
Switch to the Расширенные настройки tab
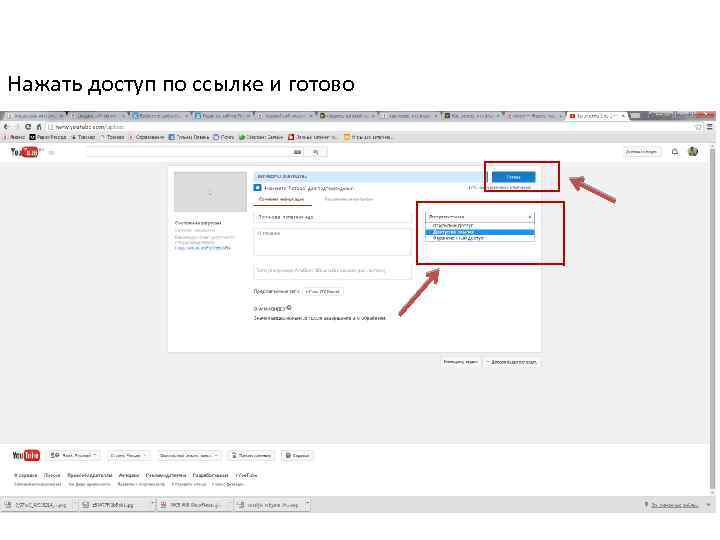coord(349,199)
